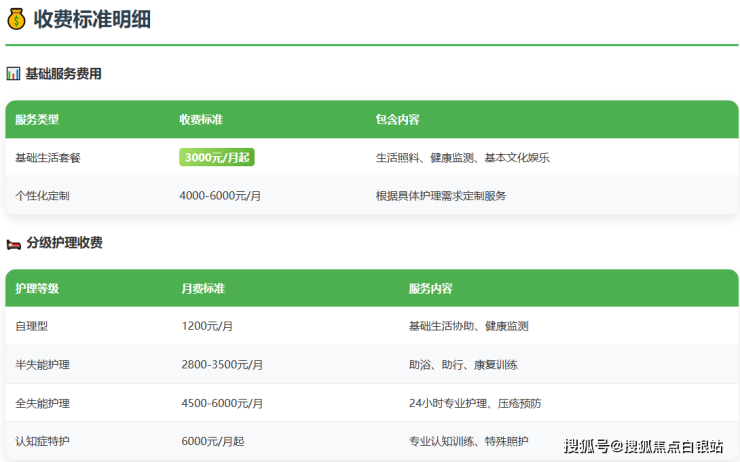The image size is (740, 462).
Task: Select the 服务内容 column header
Action: click(430, 289)
